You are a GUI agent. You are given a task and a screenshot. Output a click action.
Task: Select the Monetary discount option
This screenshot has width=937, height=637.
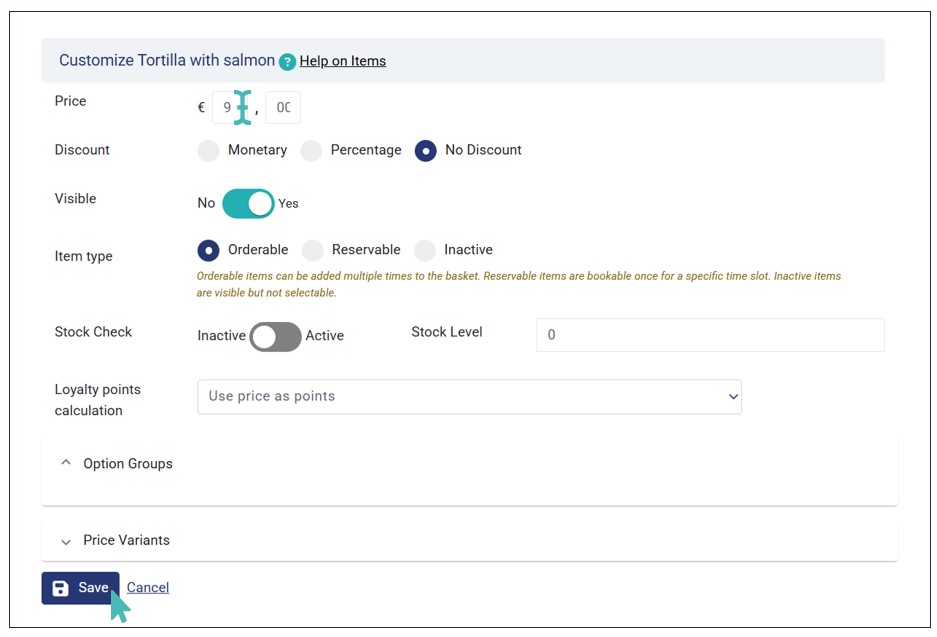(x=208, y=151)
